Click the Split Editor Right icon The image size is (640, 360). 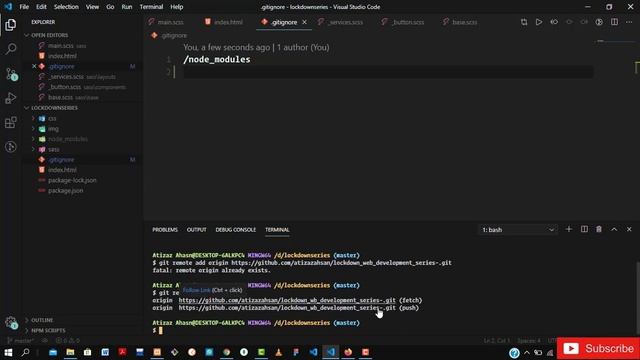pos(614,22)
